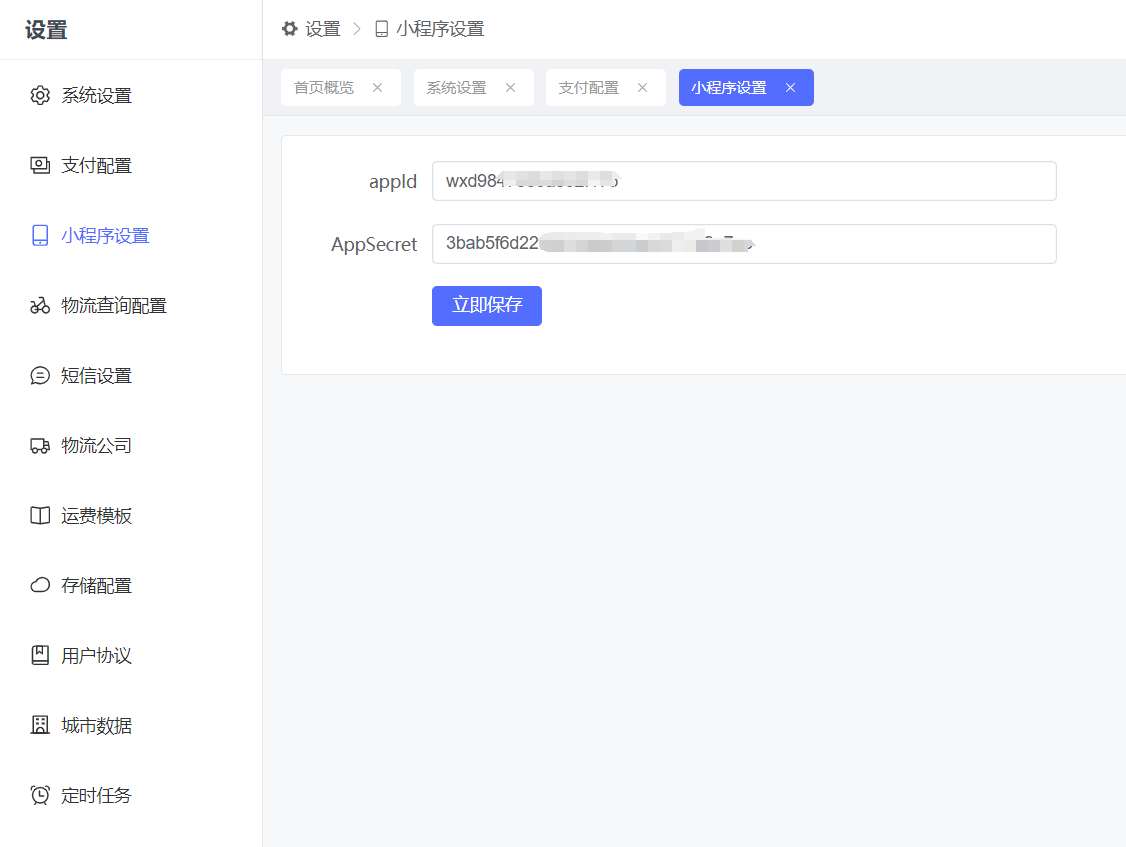Click the 物流查询配置 bicycle icon
The height and width of the screenshot is (847, 1126).
coord(40,305)
